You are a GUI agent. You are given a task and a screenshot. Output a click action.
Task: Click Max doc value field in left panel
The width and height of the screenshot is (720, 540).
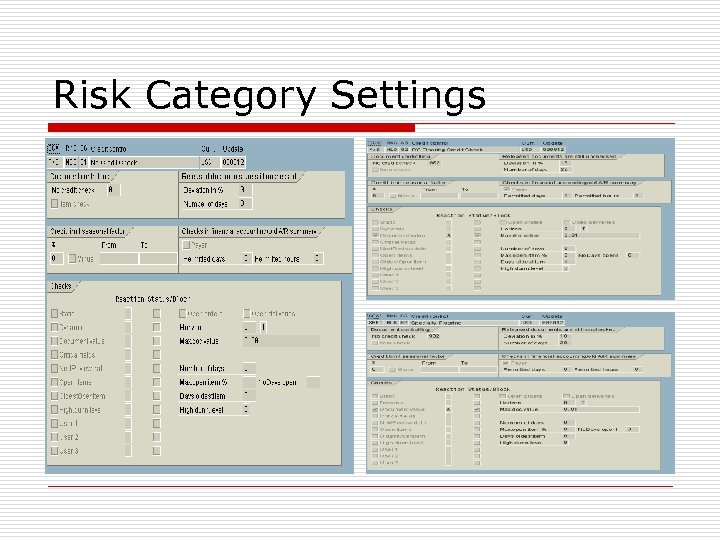coord(281,341)
